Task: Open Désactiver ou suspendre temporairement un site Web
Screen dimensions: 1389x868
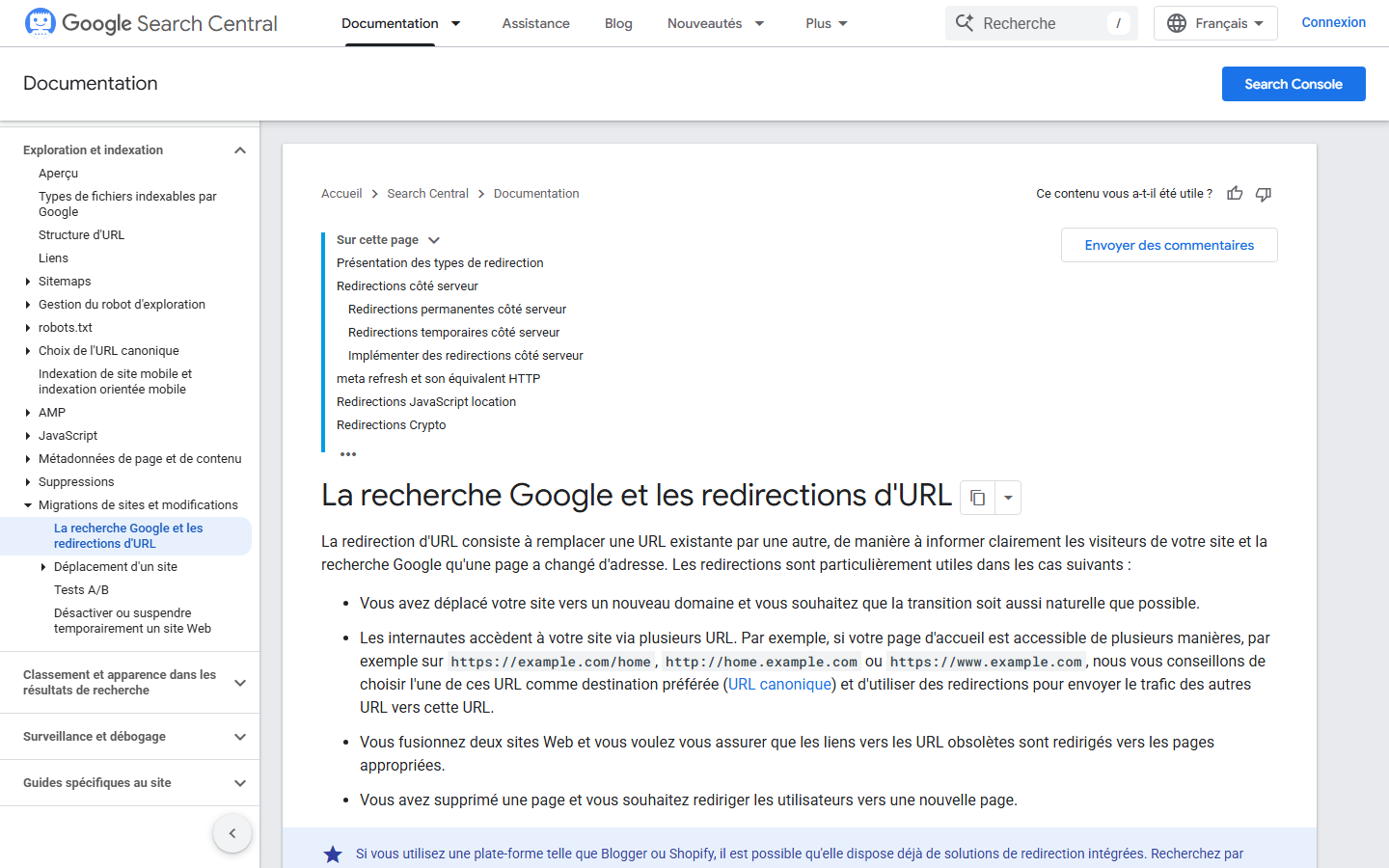Action: coord(132,621)
